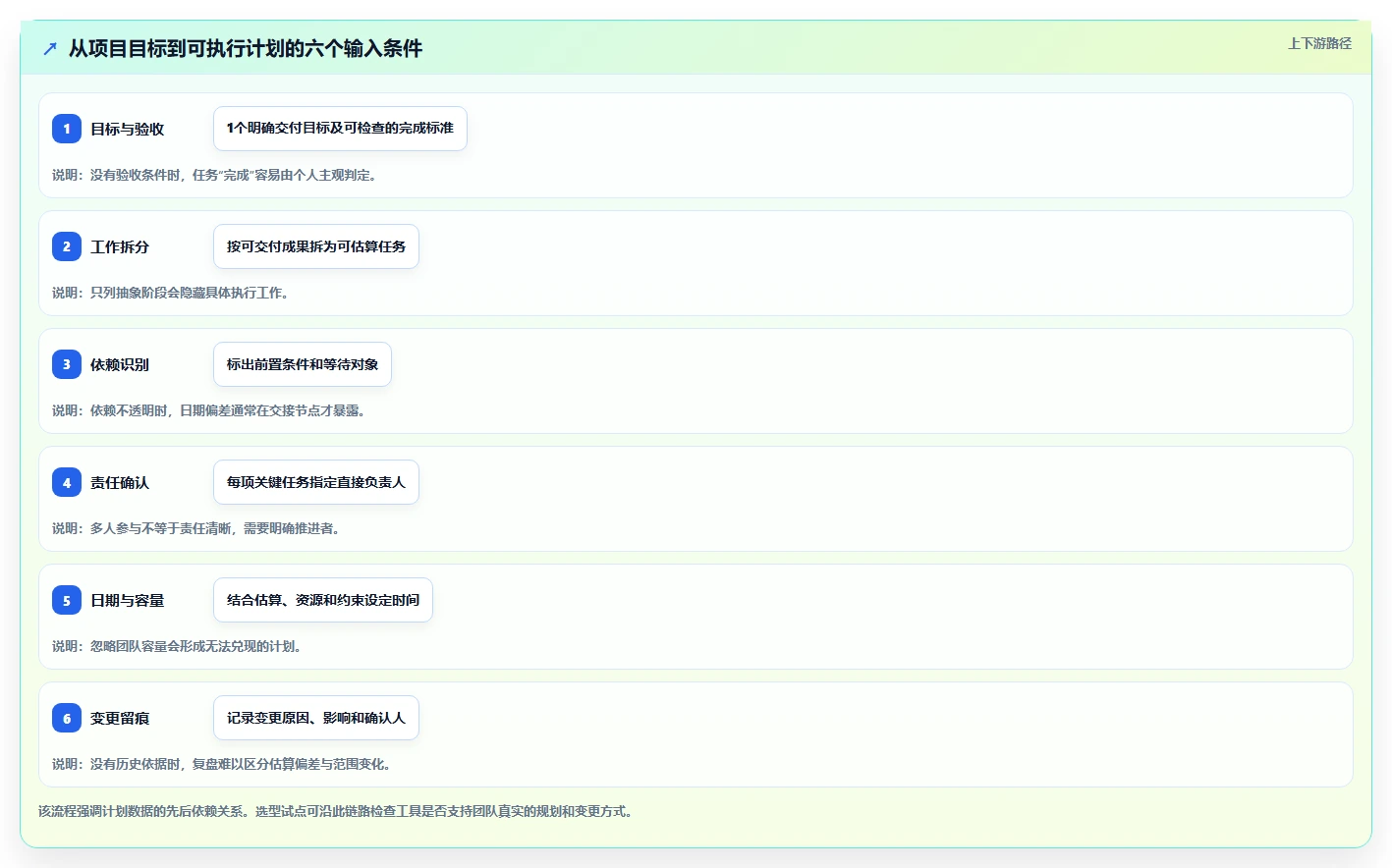
Task: Select step badge number 2
Action: pyautogui.click(x=67, y=246)
